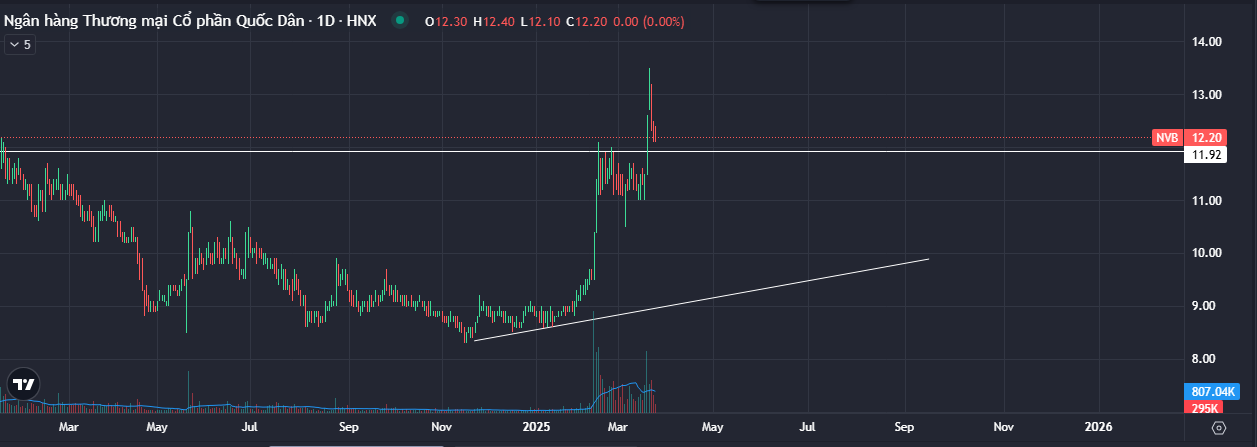The image size is (1257, 447).
Task: Click the change value 0.00 (0.00%)
Action: point(649,21)
